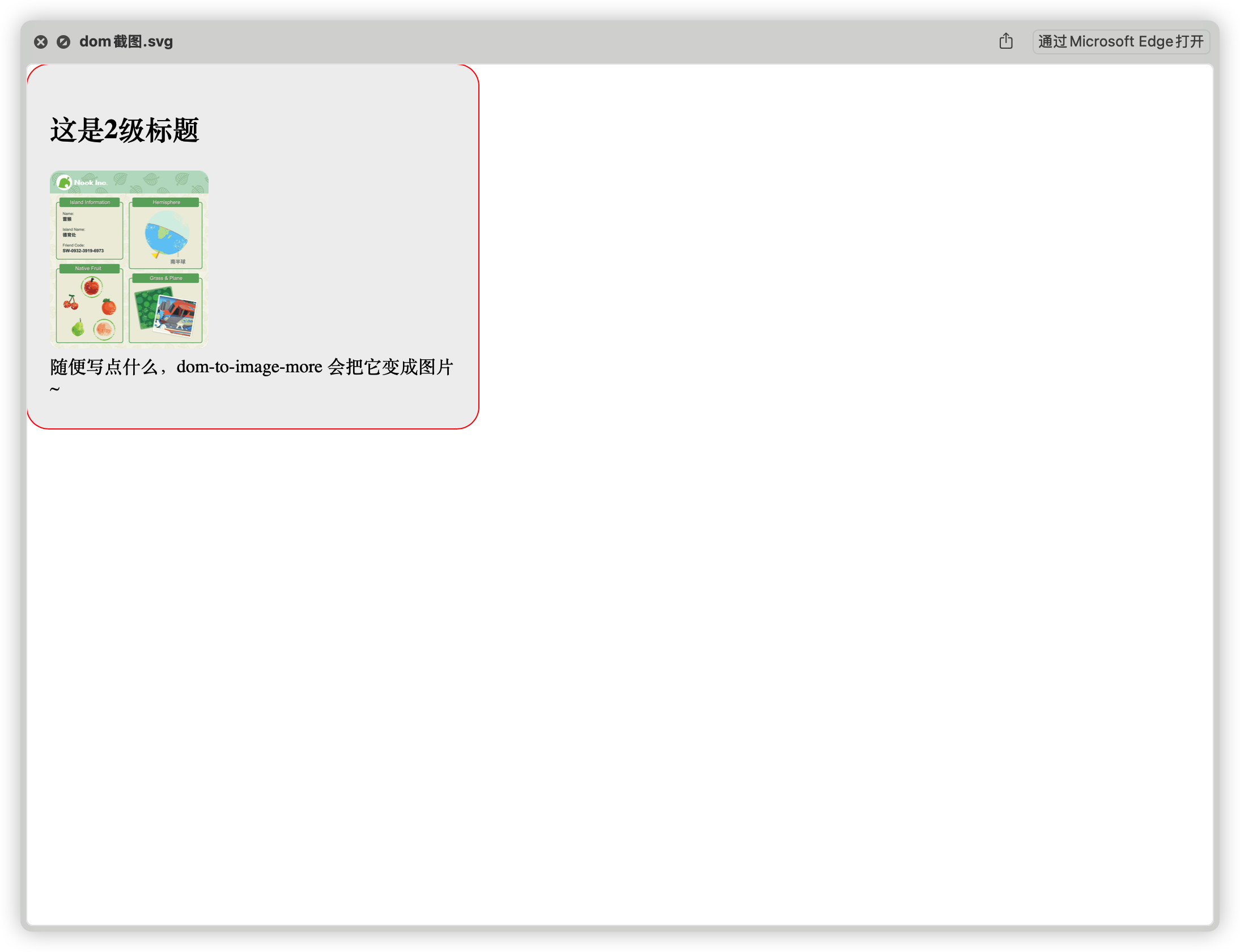Click the 这是2级标题 heading text

[125, 130]
